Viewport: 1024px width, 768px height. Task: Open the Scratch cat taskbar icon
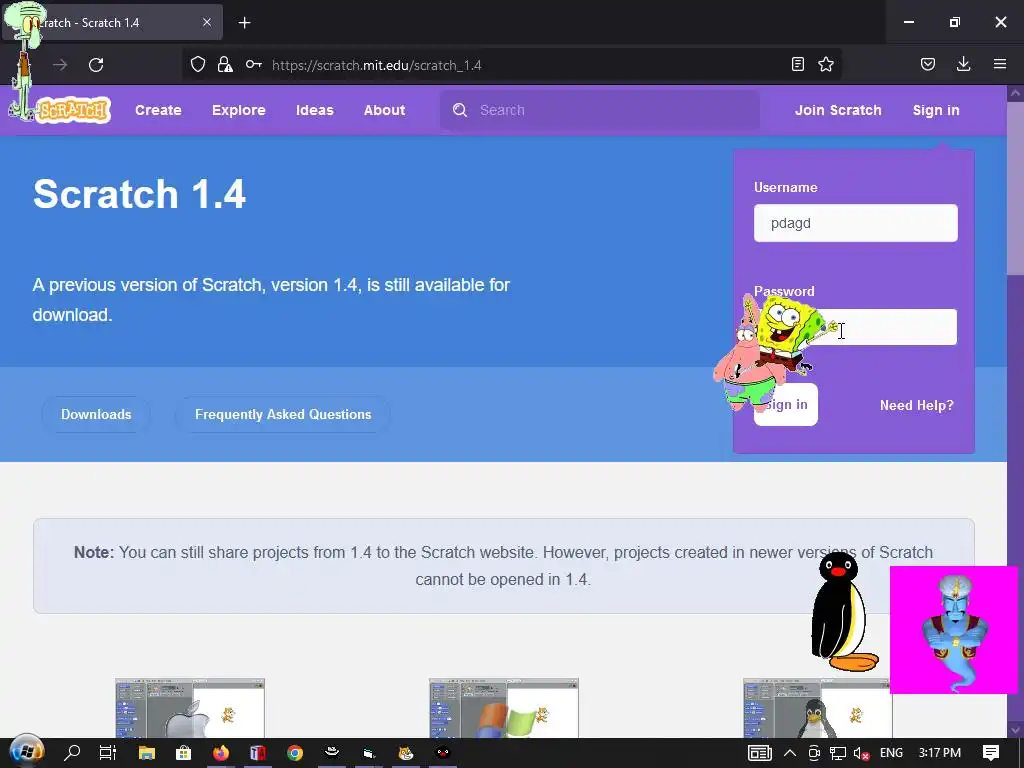(406, 753)
